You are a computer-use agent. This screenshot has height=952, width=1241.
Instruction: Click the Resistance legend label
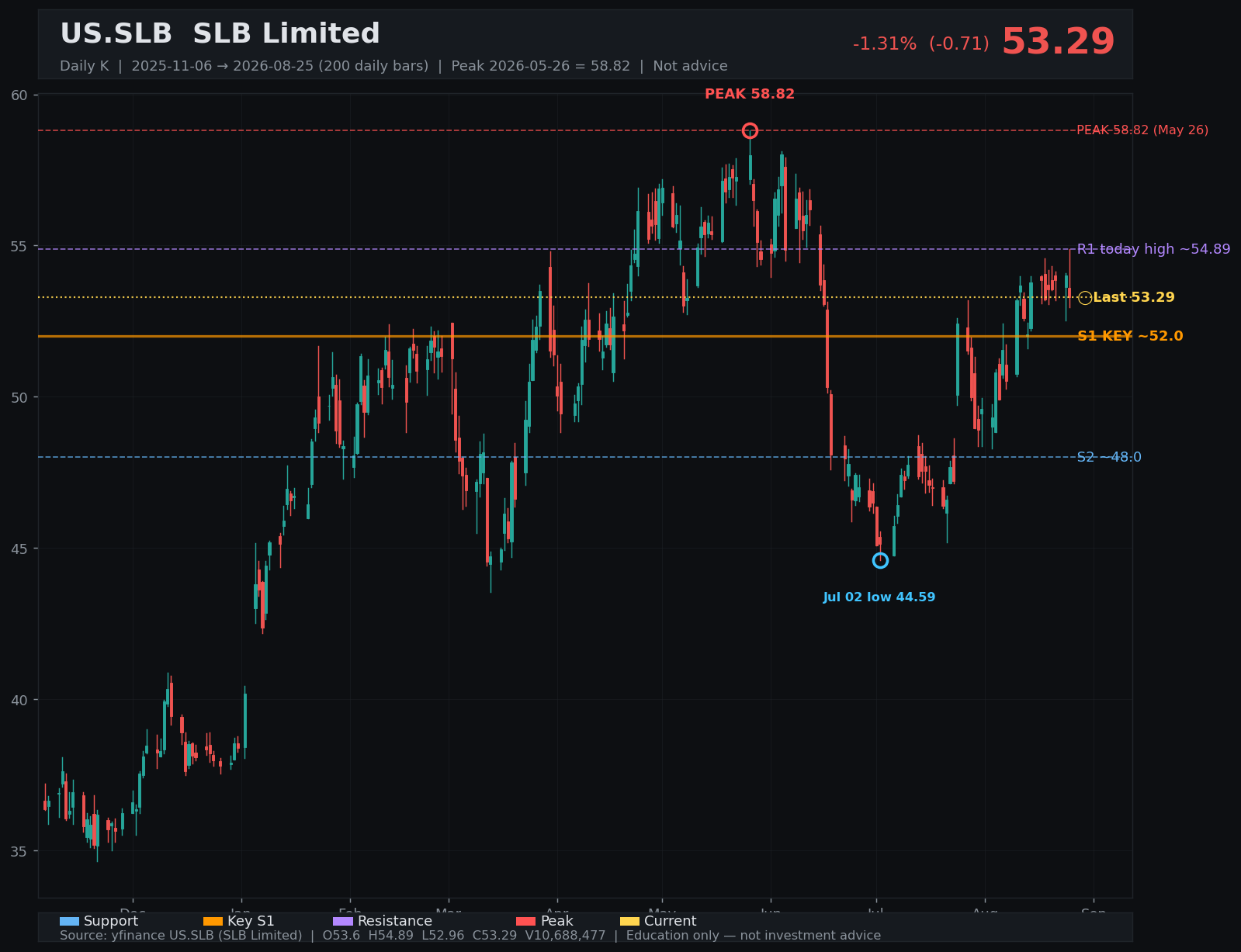point(395,921)
